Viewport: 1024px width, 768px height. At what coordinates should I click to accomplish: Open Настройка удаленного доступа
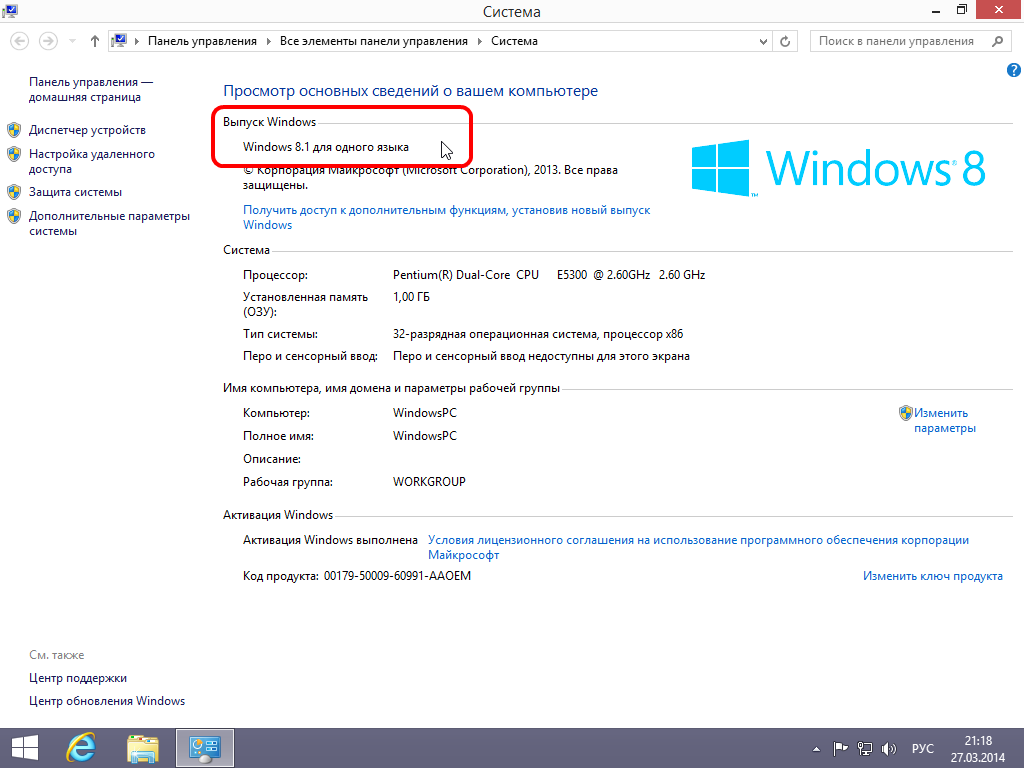91,161
